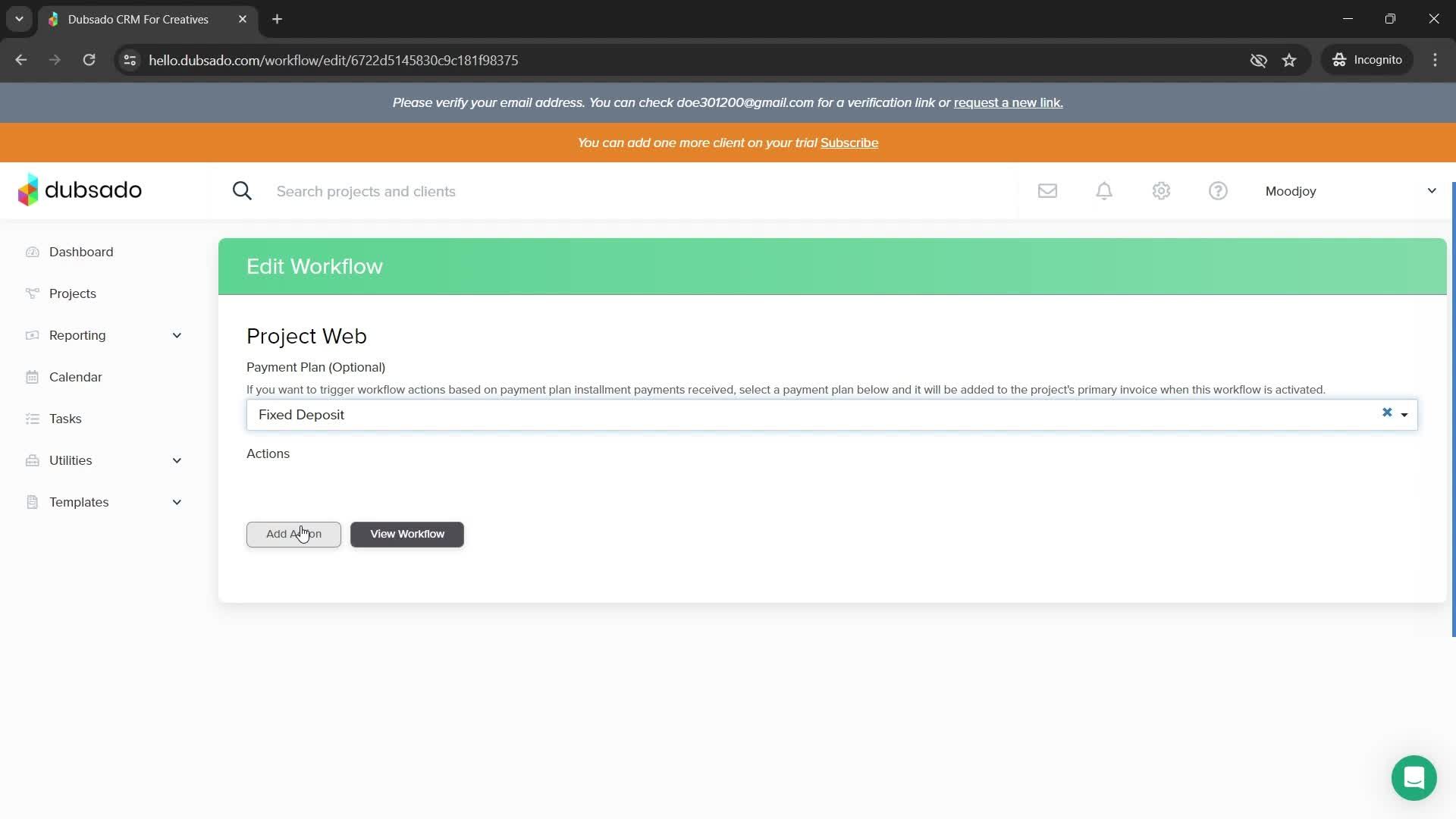Expand the Reporting menu chevron
This screenshot has height=819, width=1456.
[x=177, y=335]
